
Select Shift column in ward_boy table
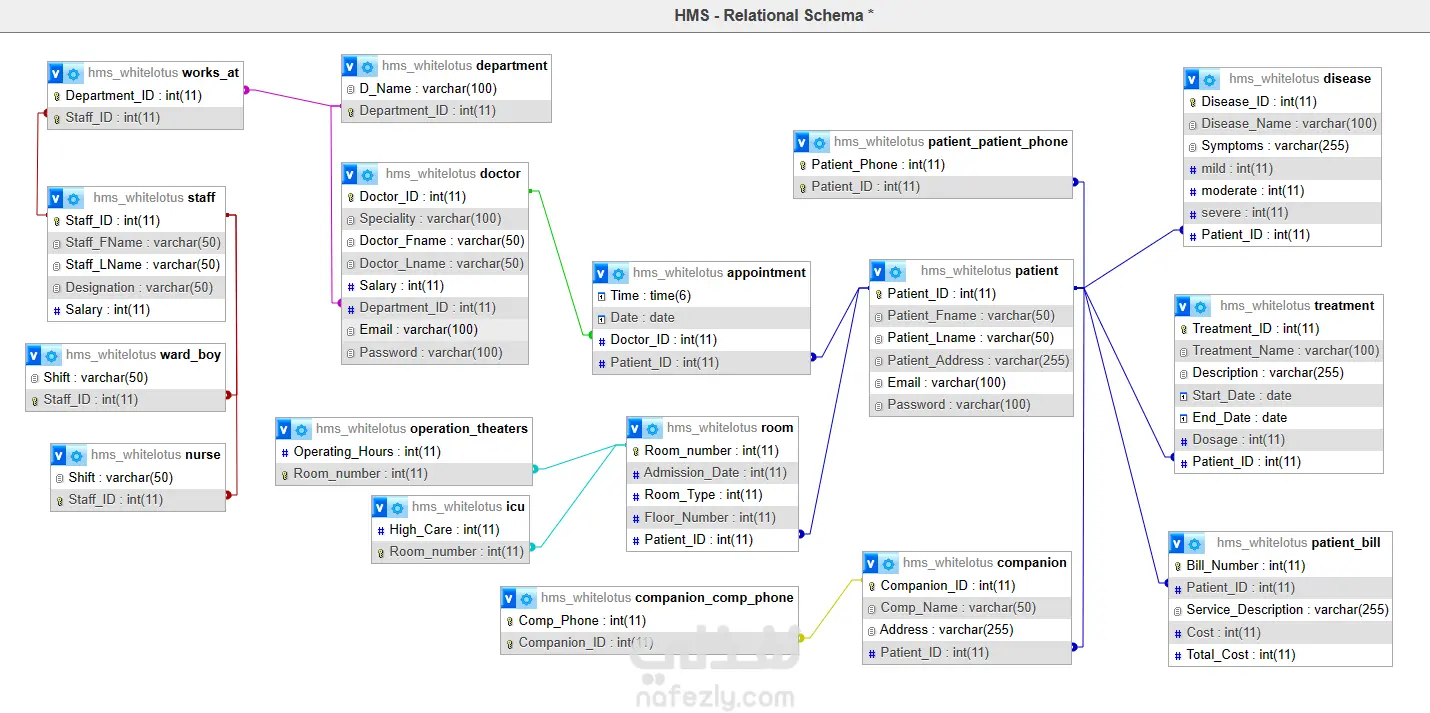126,378
